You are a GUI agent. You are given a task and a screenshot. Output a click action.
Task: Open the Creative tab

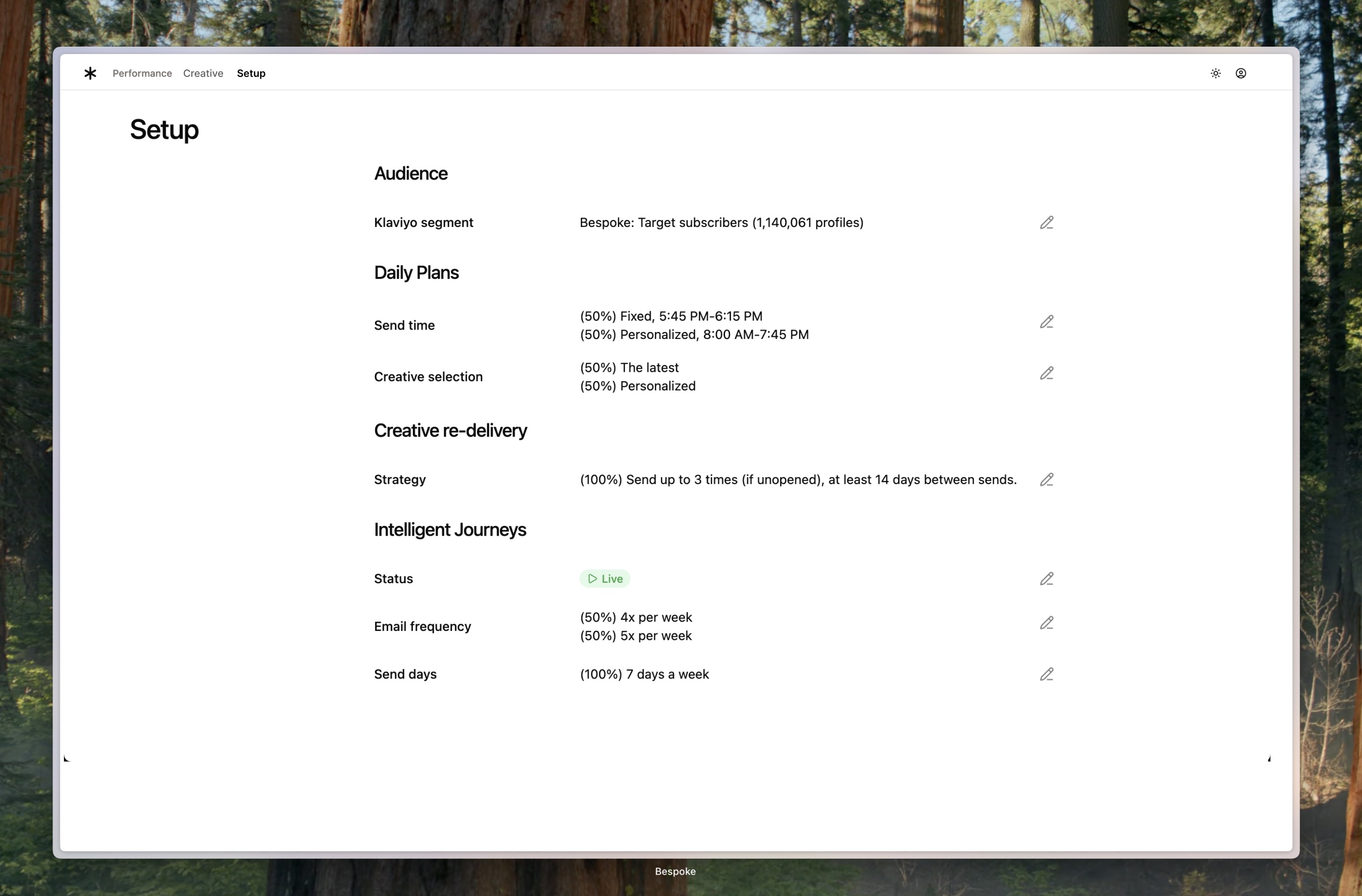[203, 73]
